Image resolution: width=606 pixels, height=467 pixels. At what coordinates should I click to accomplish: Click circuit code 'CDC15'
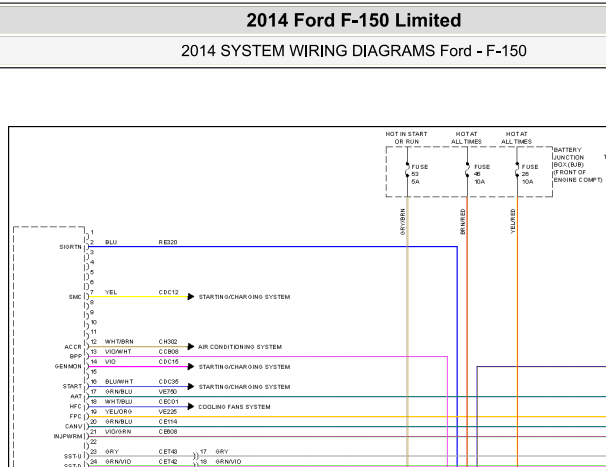(169, 361)
